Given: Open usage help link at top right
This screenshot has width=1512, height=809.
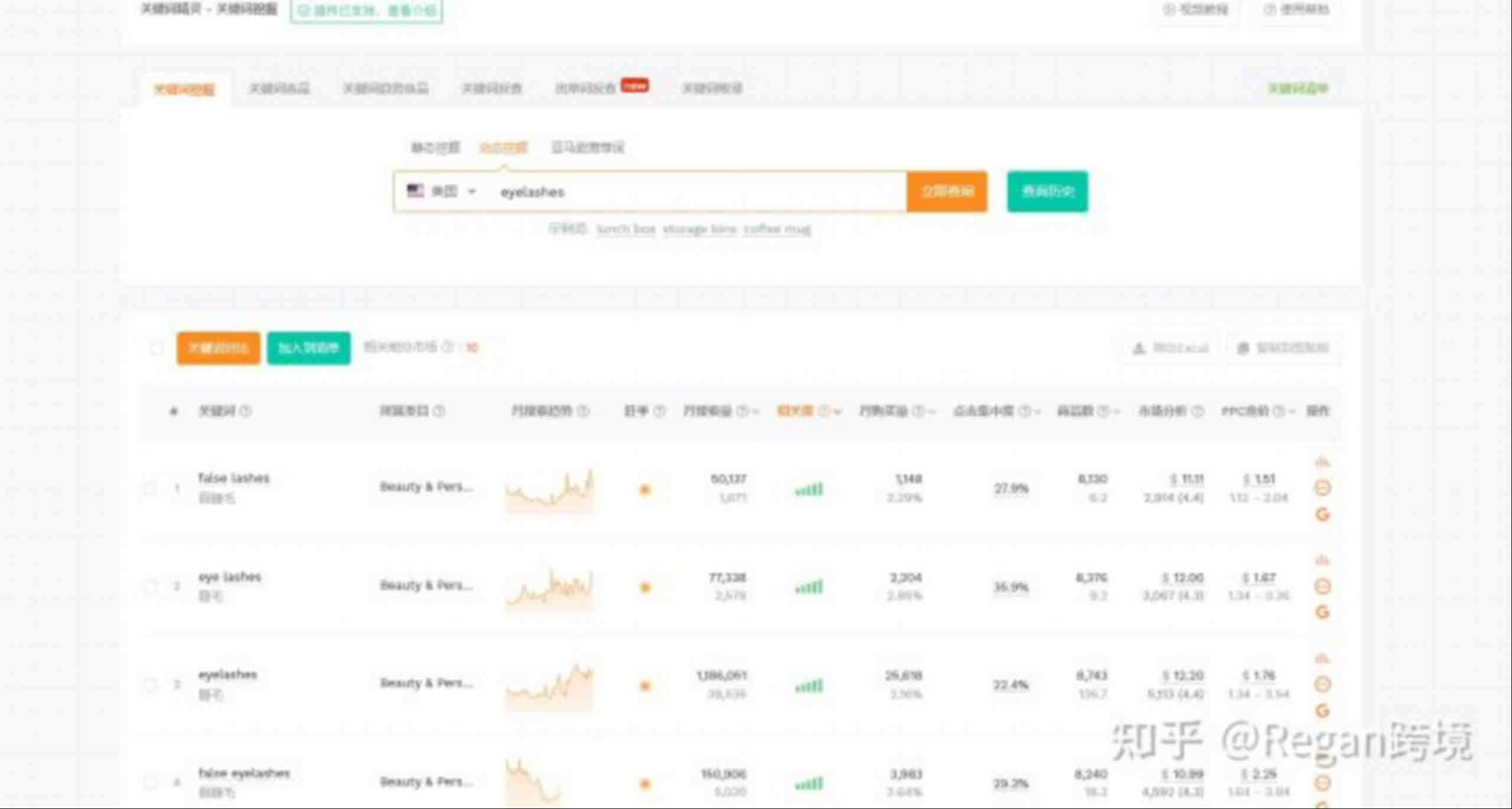Looking at the screenshot, I should tap(1296, 9).
